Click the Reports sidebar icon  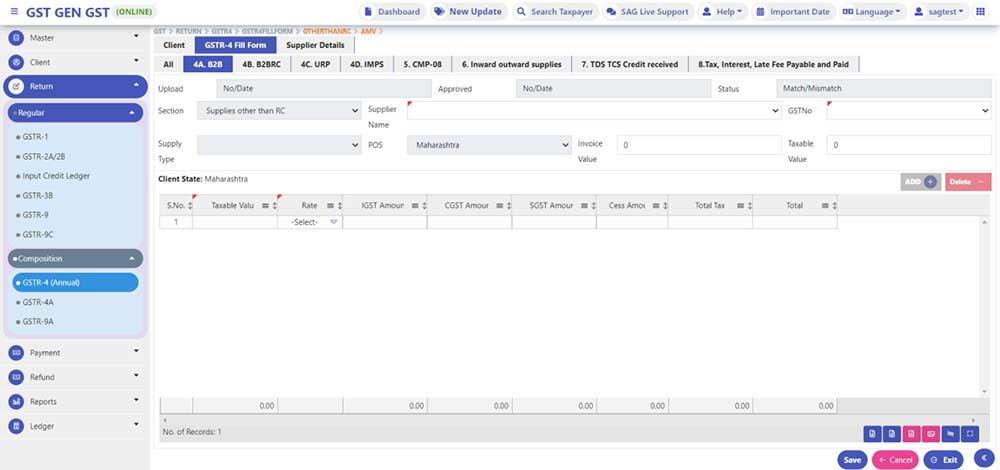(16, 402)
